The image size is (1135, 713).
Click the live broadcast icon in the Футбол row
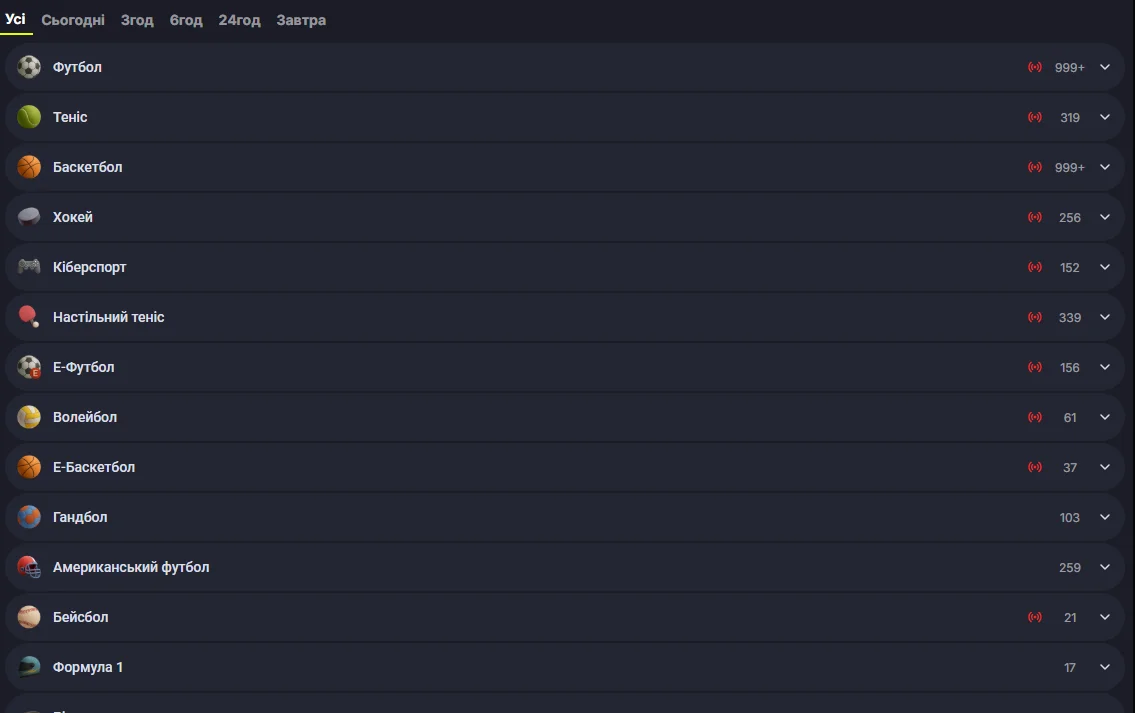coord(1035,67)
